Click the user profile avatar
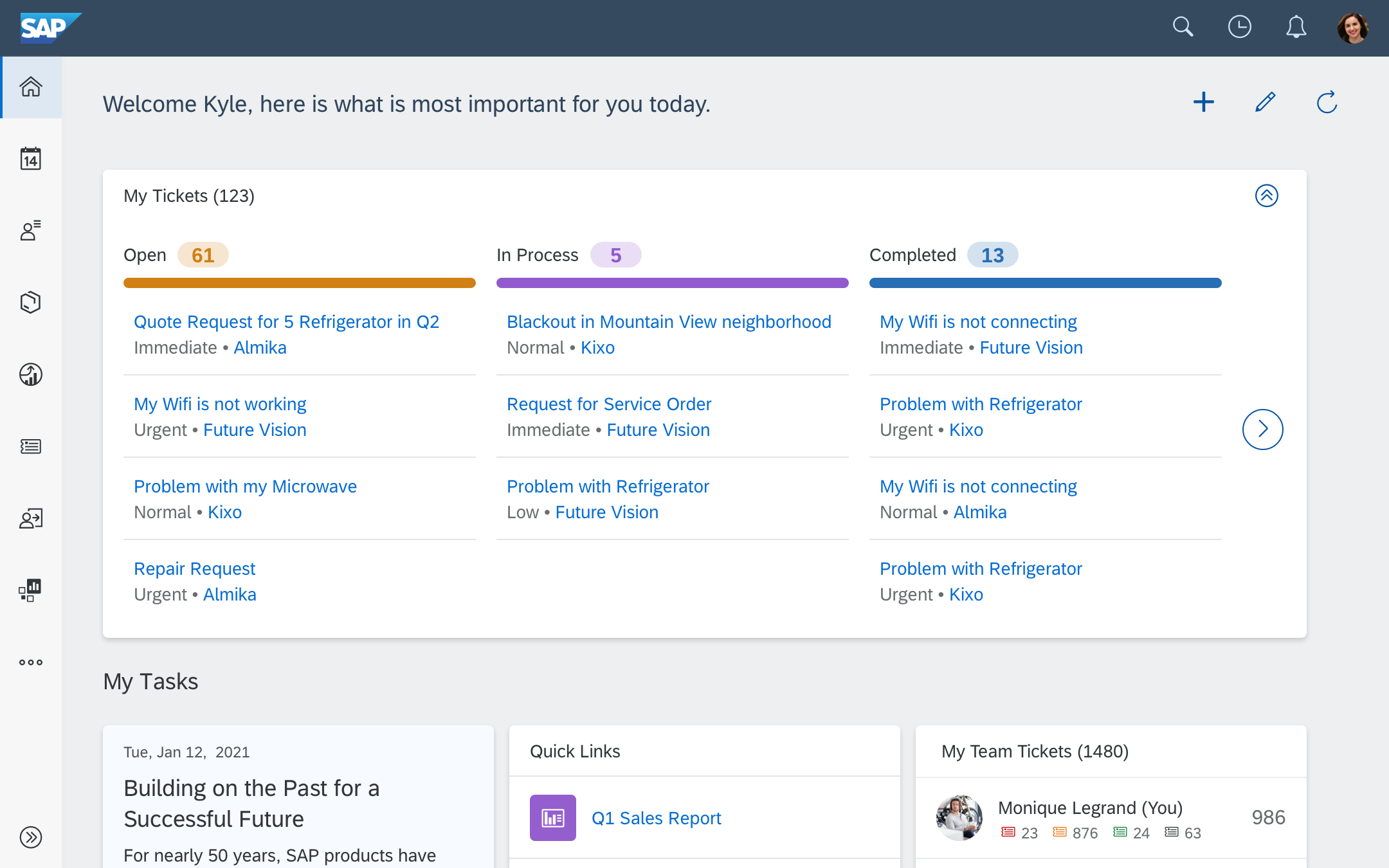The image size is (1389, 868). pos(1352,28)
